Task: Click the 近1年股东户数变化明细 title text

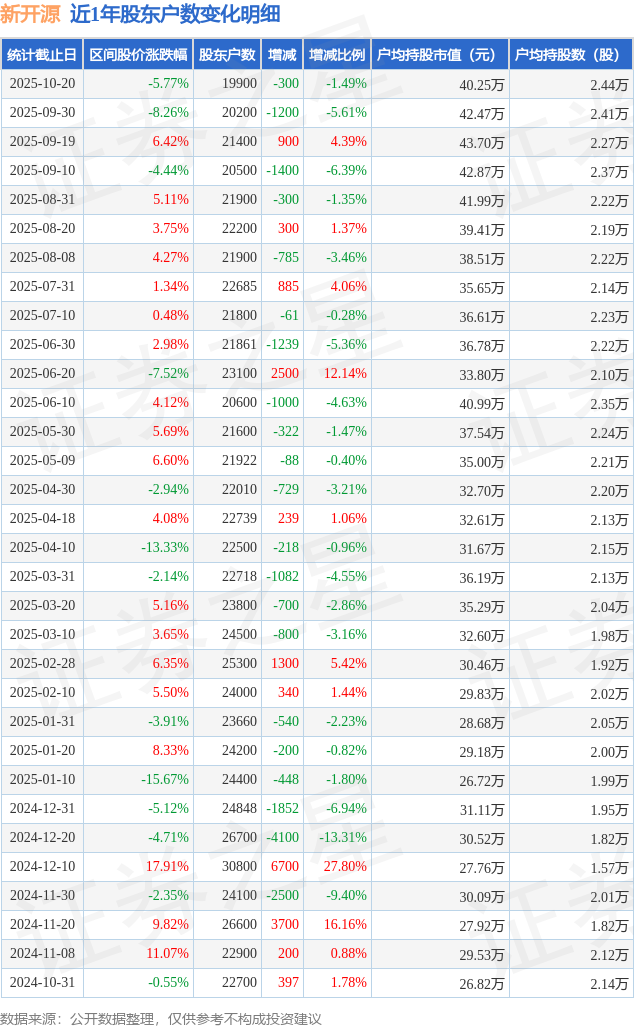Action: [175, 14]
